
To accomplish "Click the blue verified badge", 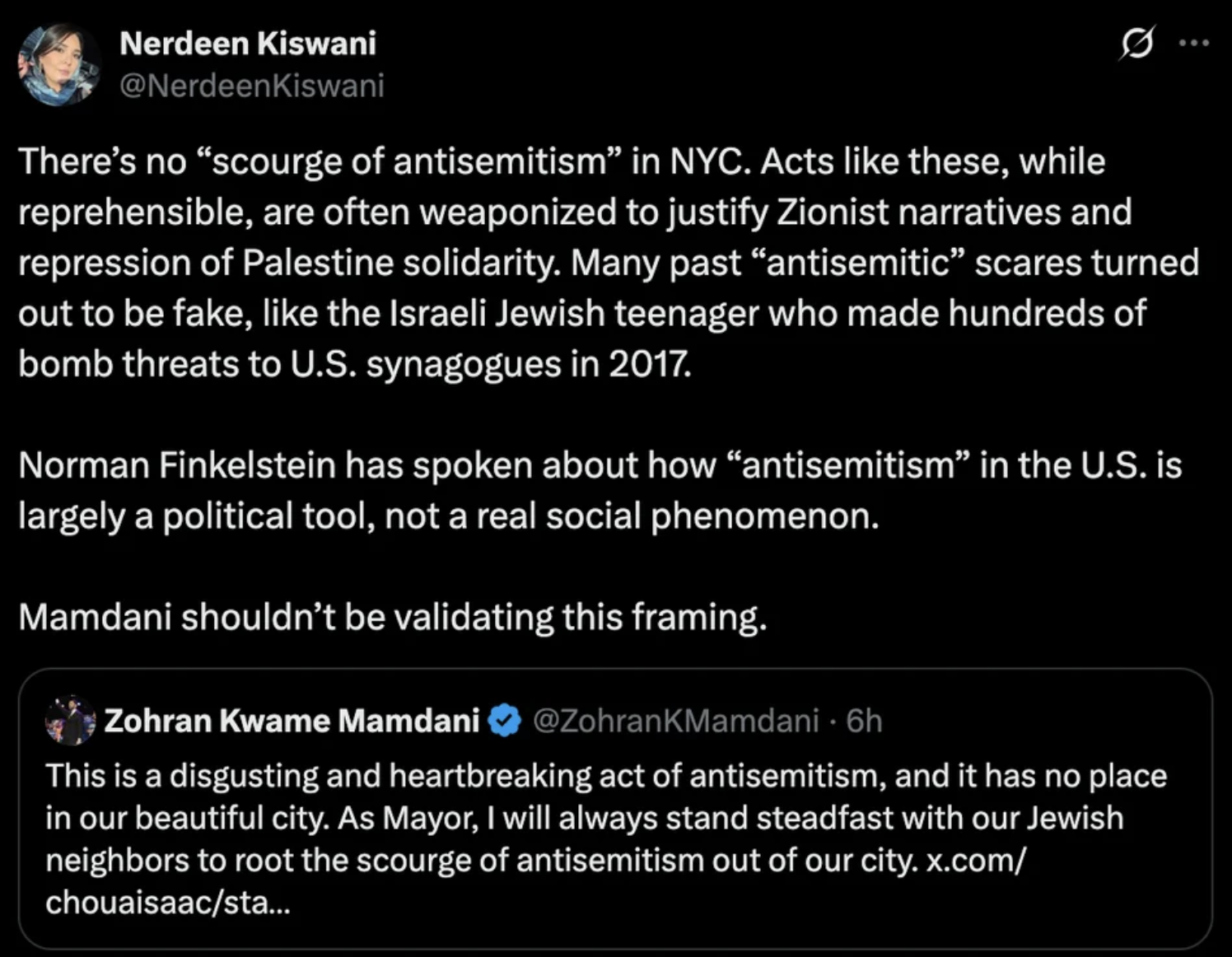I will coord(504,721).
